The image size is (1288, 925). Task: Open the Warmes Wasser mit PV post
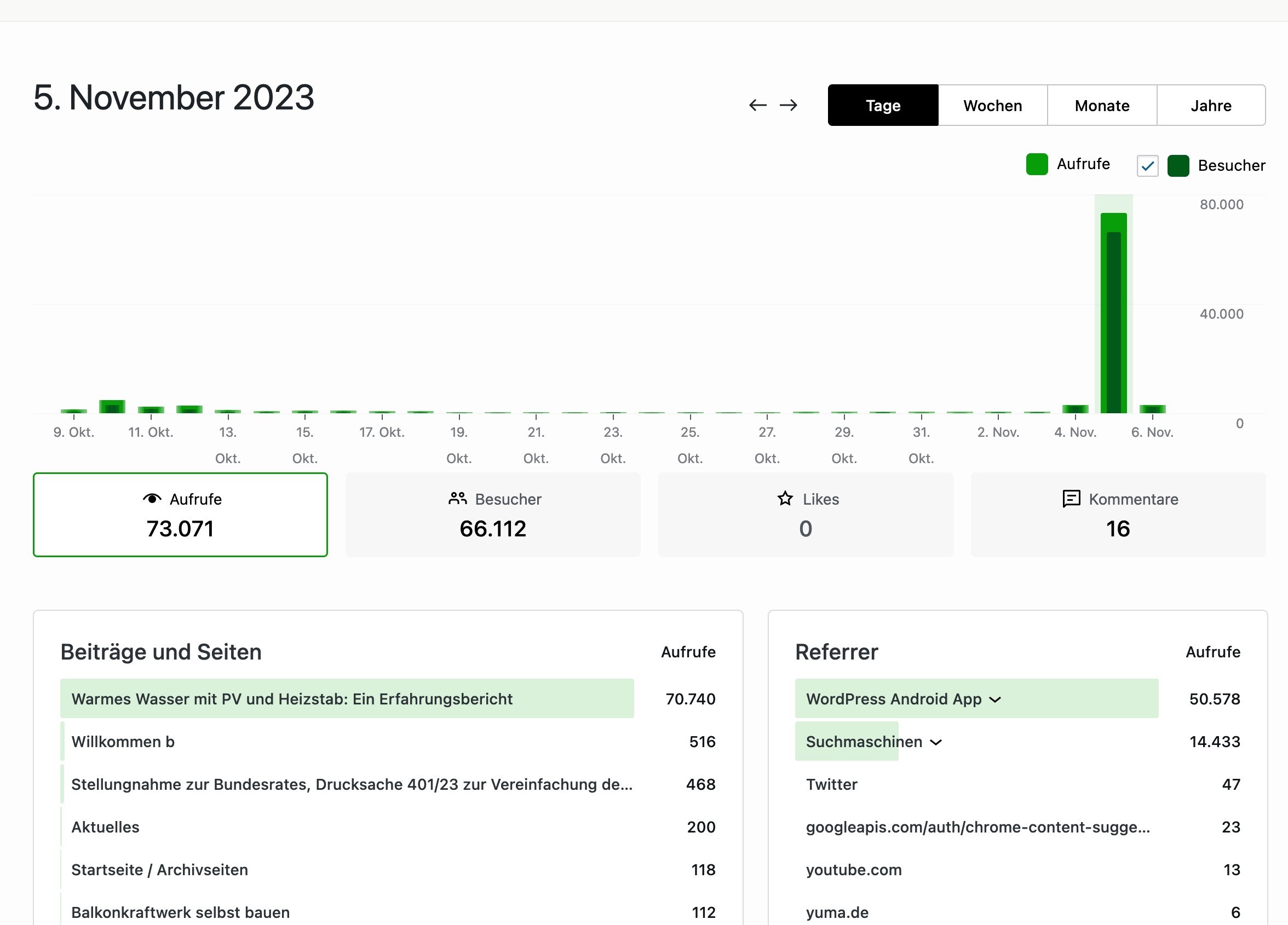pos(291,699)
